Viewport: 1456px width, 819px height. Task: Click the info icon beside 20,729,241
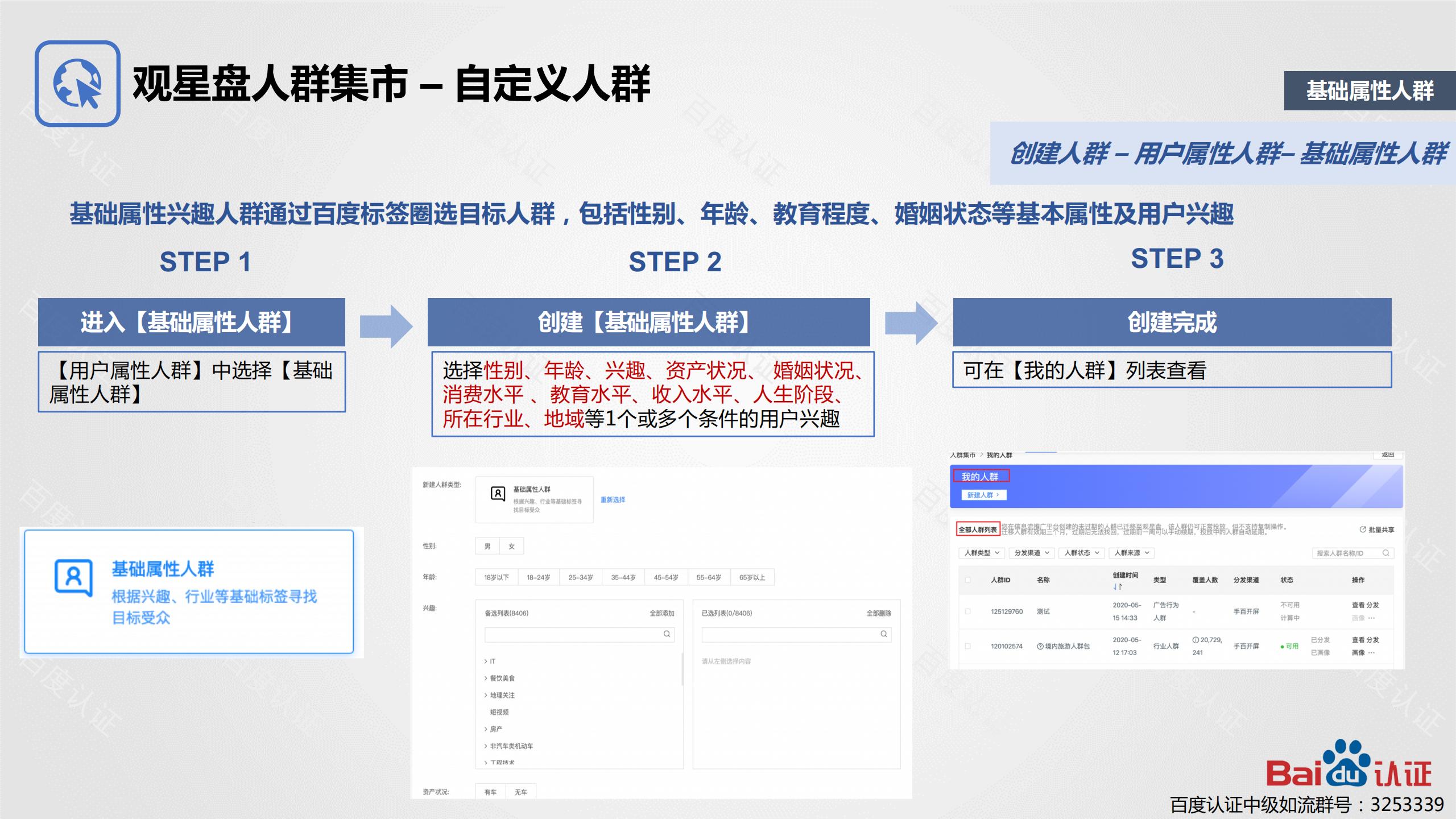click(1196, 640)
